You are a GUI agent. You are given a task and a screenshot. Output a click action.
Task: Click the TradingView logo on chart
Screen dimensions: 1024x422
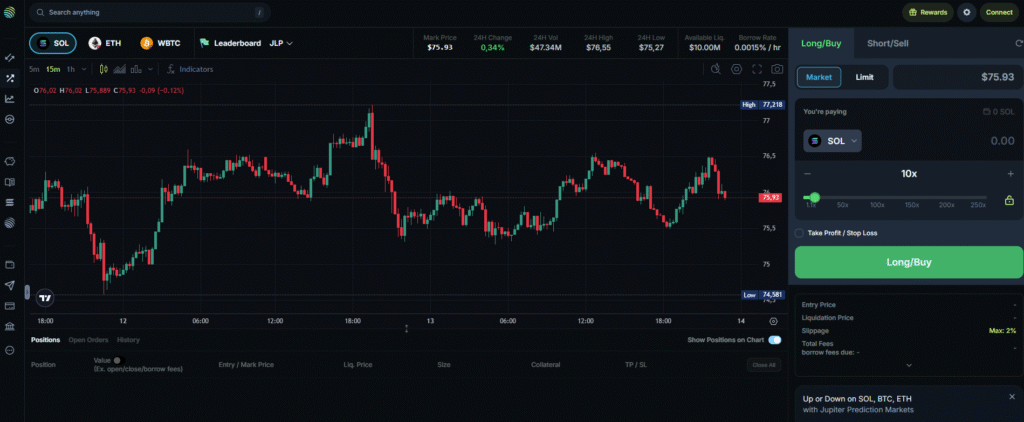pos(44,298)
